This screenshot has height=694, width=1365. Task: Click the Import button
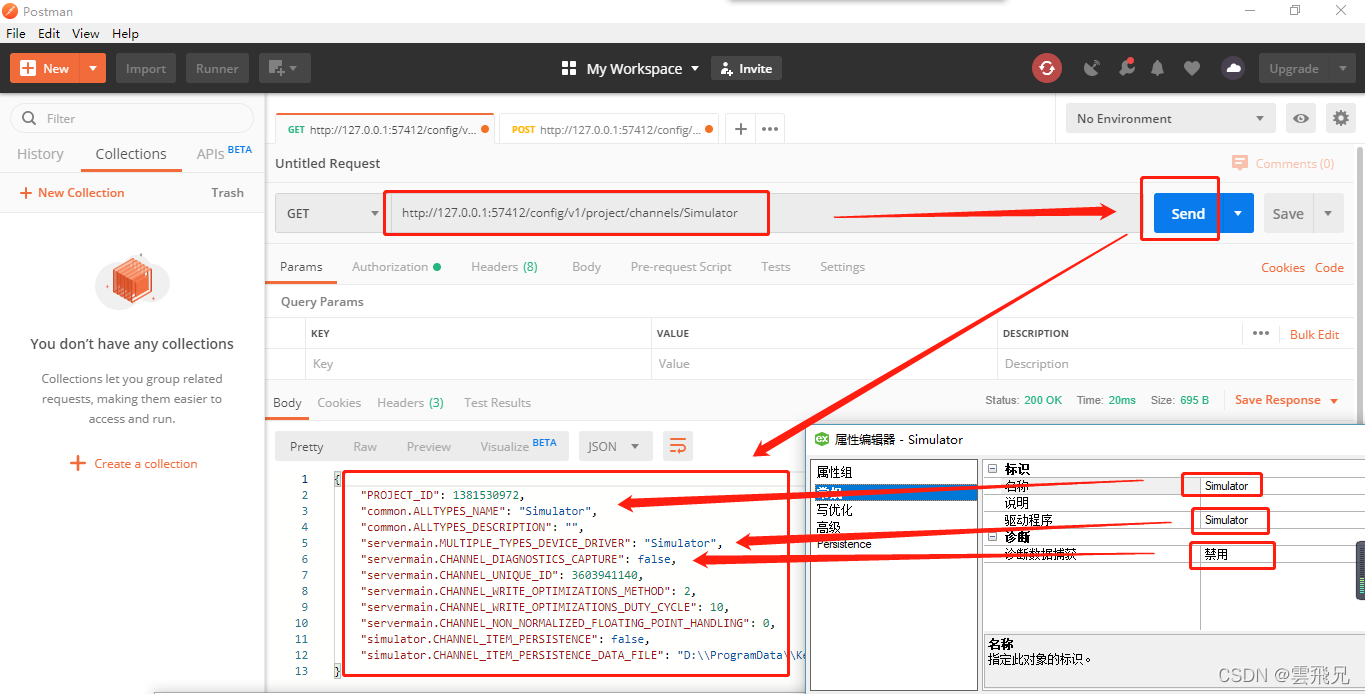(146, 68)
